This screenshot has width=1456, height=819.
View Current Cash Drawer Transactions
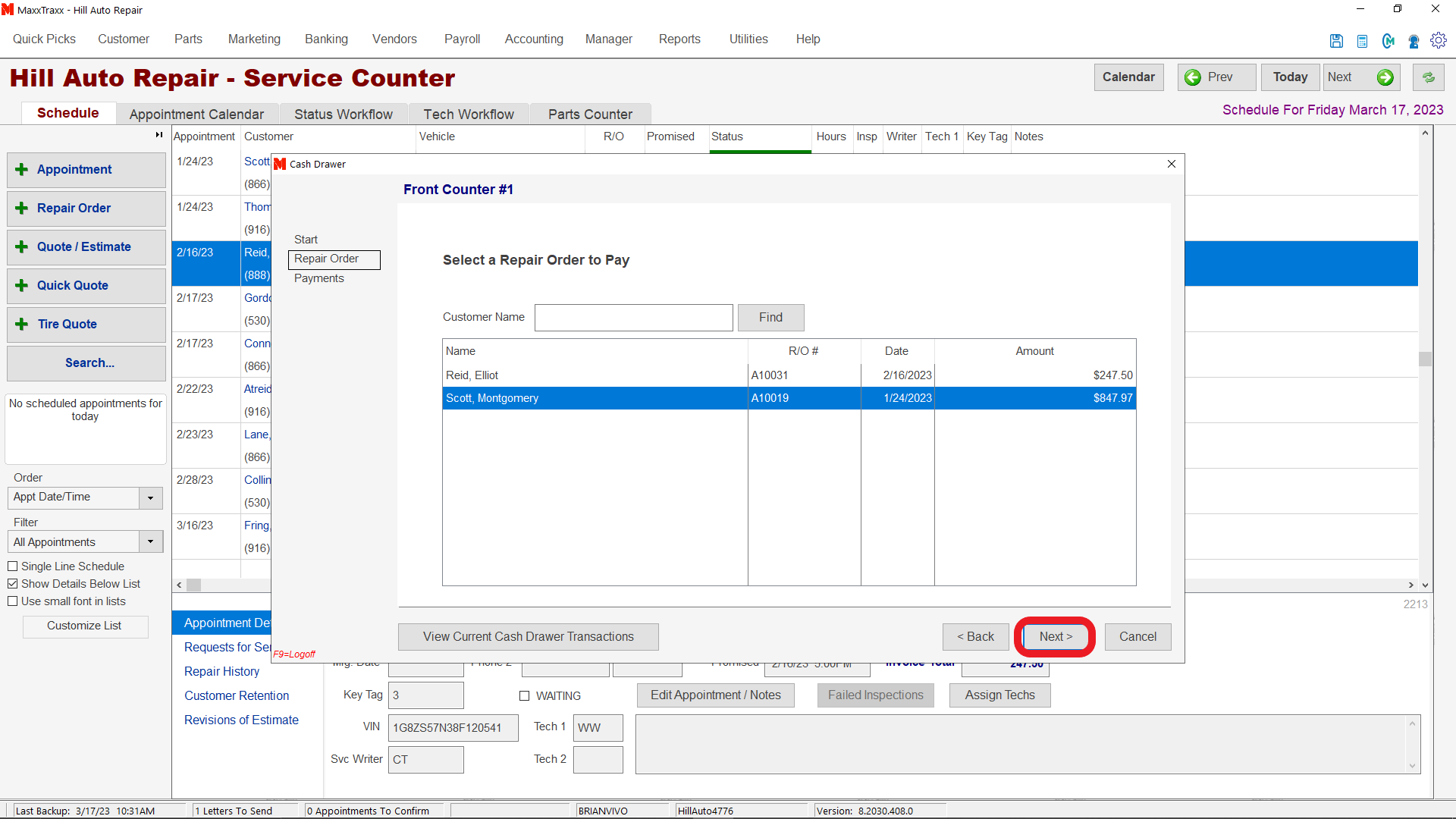[528, 637]
